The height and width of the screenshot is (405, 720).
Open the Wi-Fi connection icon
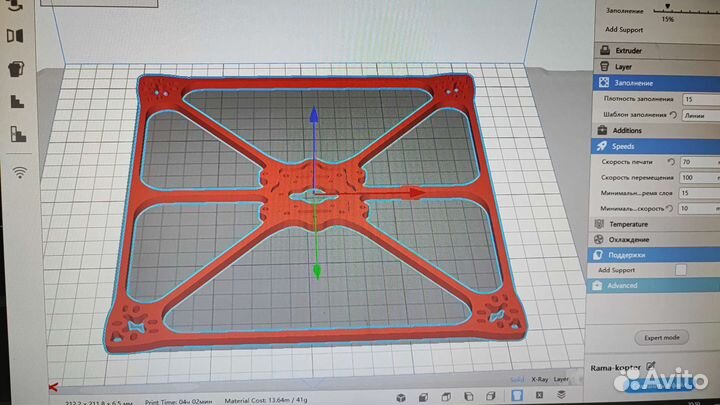pyautogui.click(x=19, y=173)
